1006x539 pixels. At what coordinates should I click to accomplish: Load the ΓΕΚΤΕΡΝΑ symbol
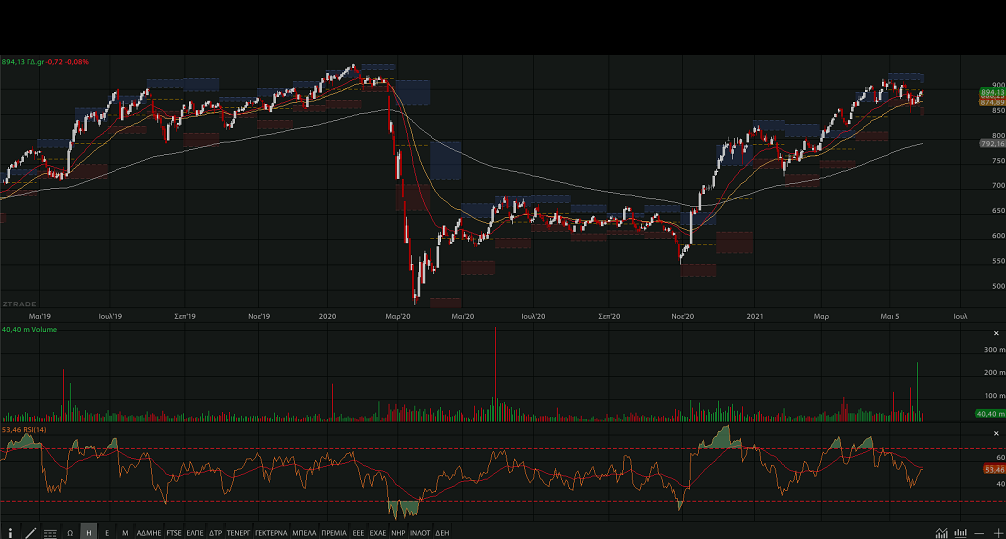[271, 533]
